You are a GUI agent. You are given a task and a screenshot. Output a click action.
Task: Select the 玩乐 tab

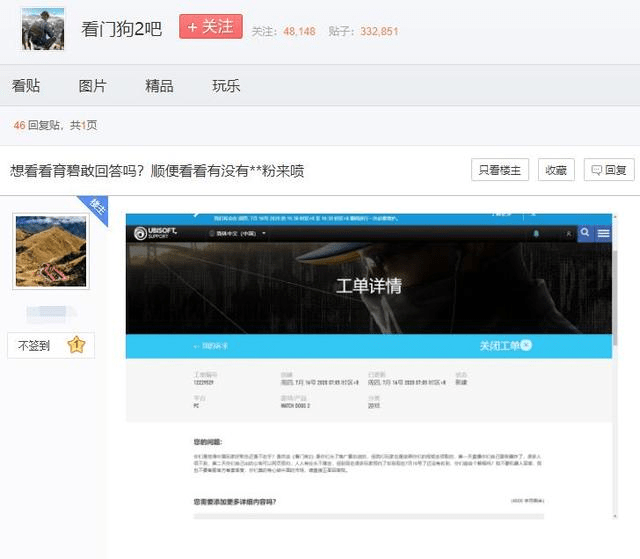click(226, 86)
